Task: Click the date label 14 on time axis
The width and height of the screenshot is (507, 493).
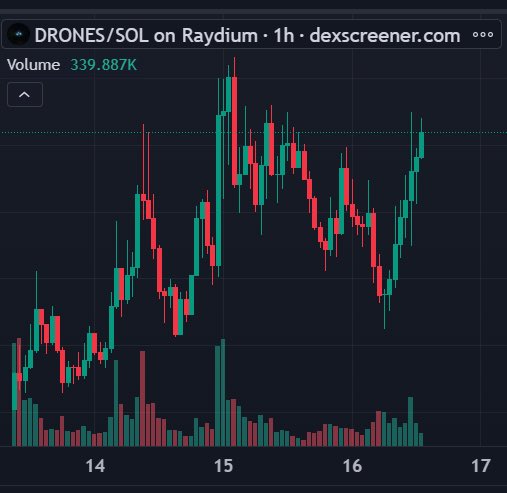Action: 95,466
